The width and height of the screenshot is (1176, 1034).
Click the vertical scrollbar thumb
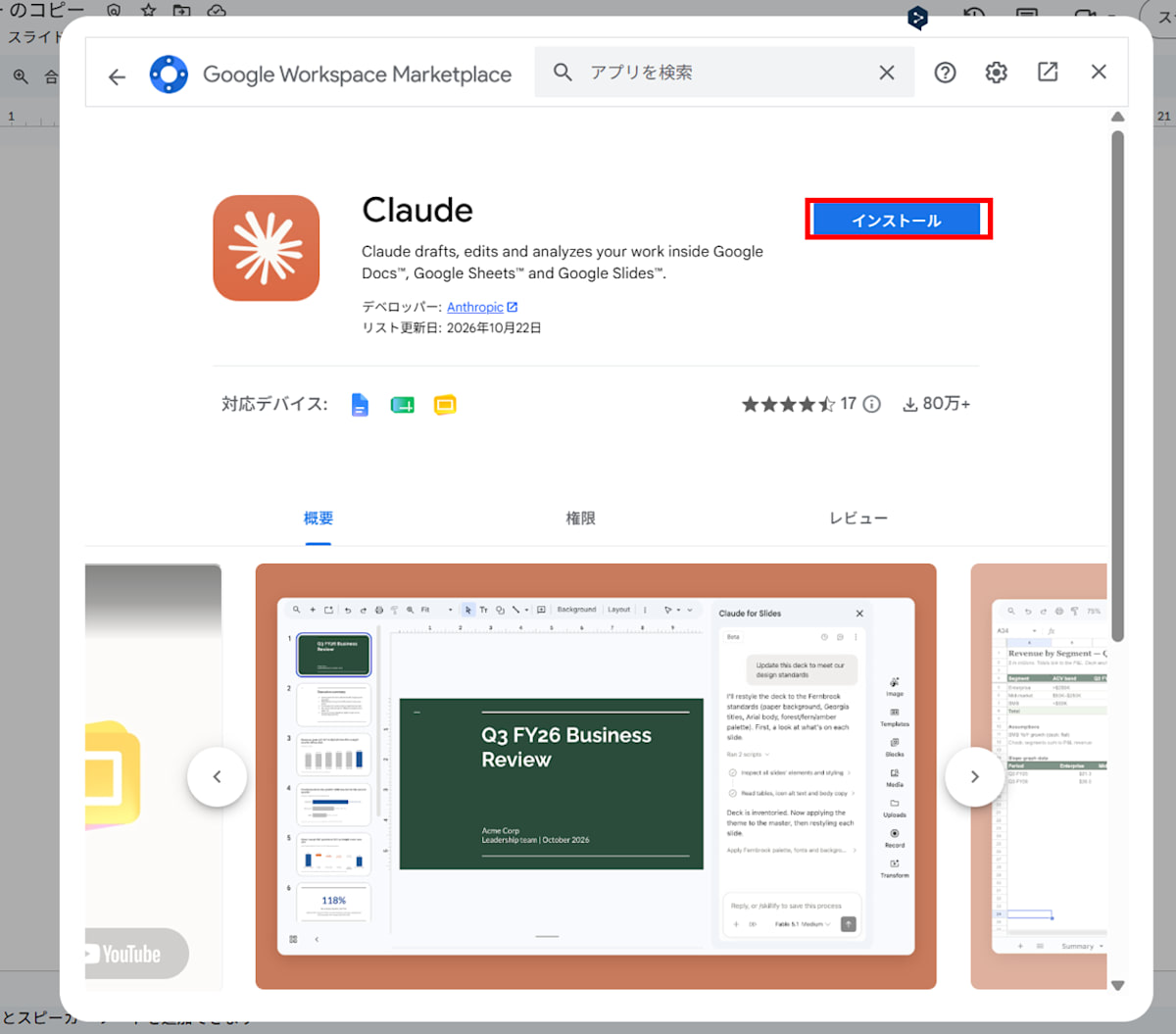coord(1117,387)
